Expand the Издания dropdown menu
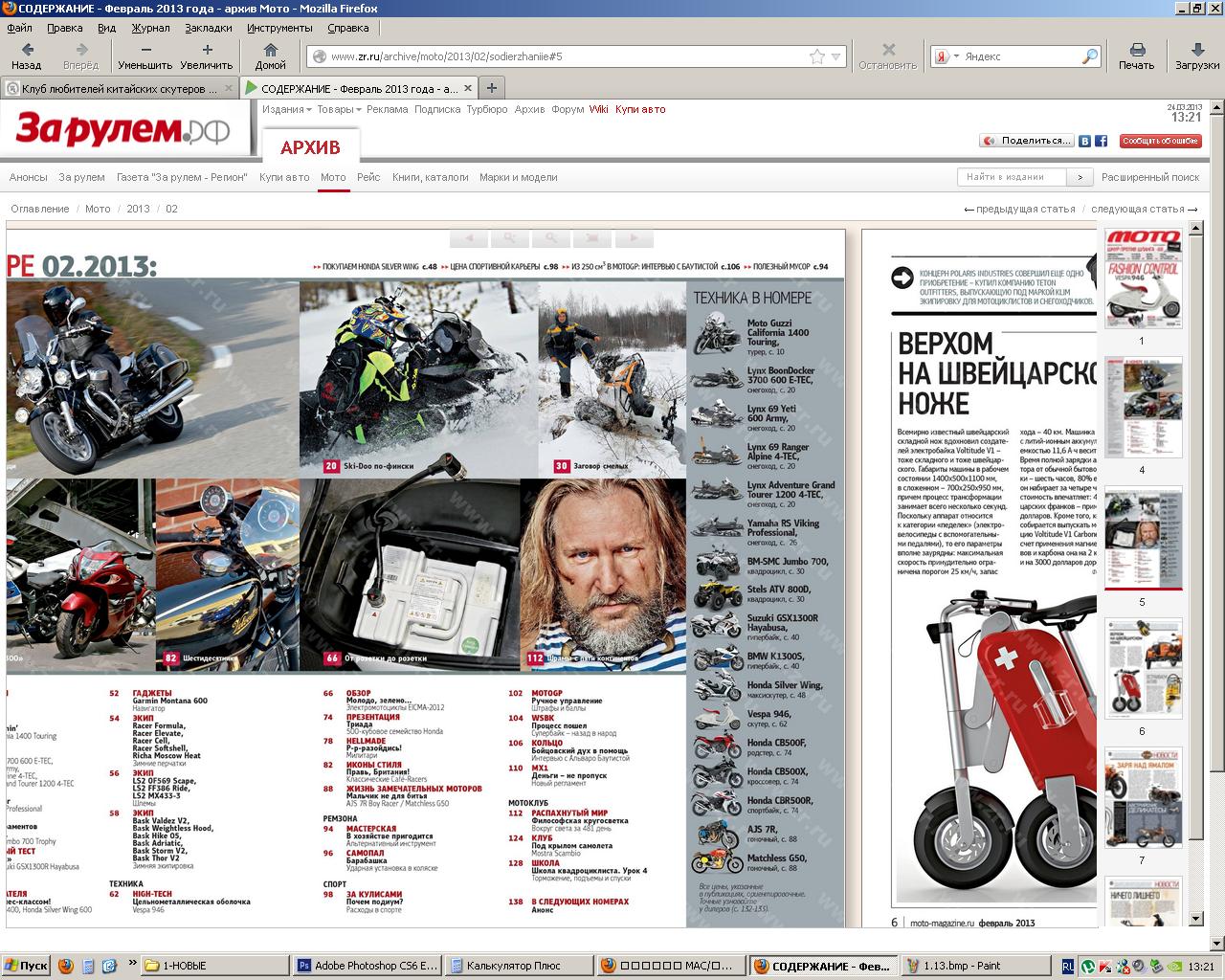This screenshot has height=980, width=1225. (x=287, y=109)
